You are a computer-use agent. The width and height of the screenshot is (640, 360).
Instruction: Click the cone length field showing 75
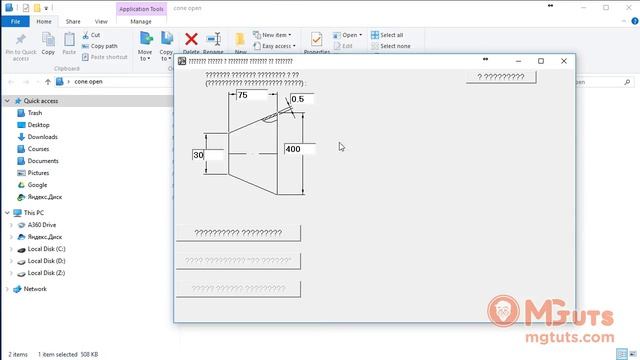(251, 95)
